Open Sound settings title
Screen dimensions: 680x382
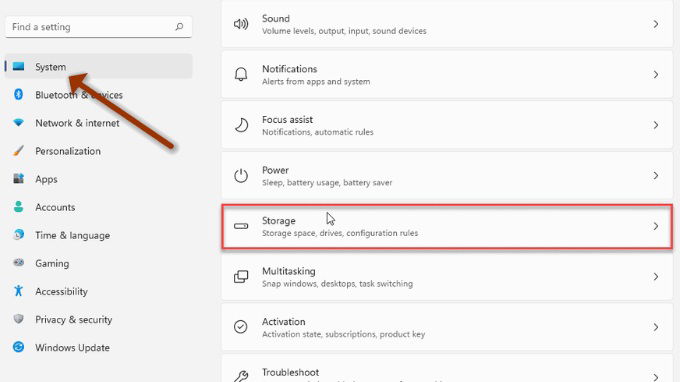click(276, 19)
